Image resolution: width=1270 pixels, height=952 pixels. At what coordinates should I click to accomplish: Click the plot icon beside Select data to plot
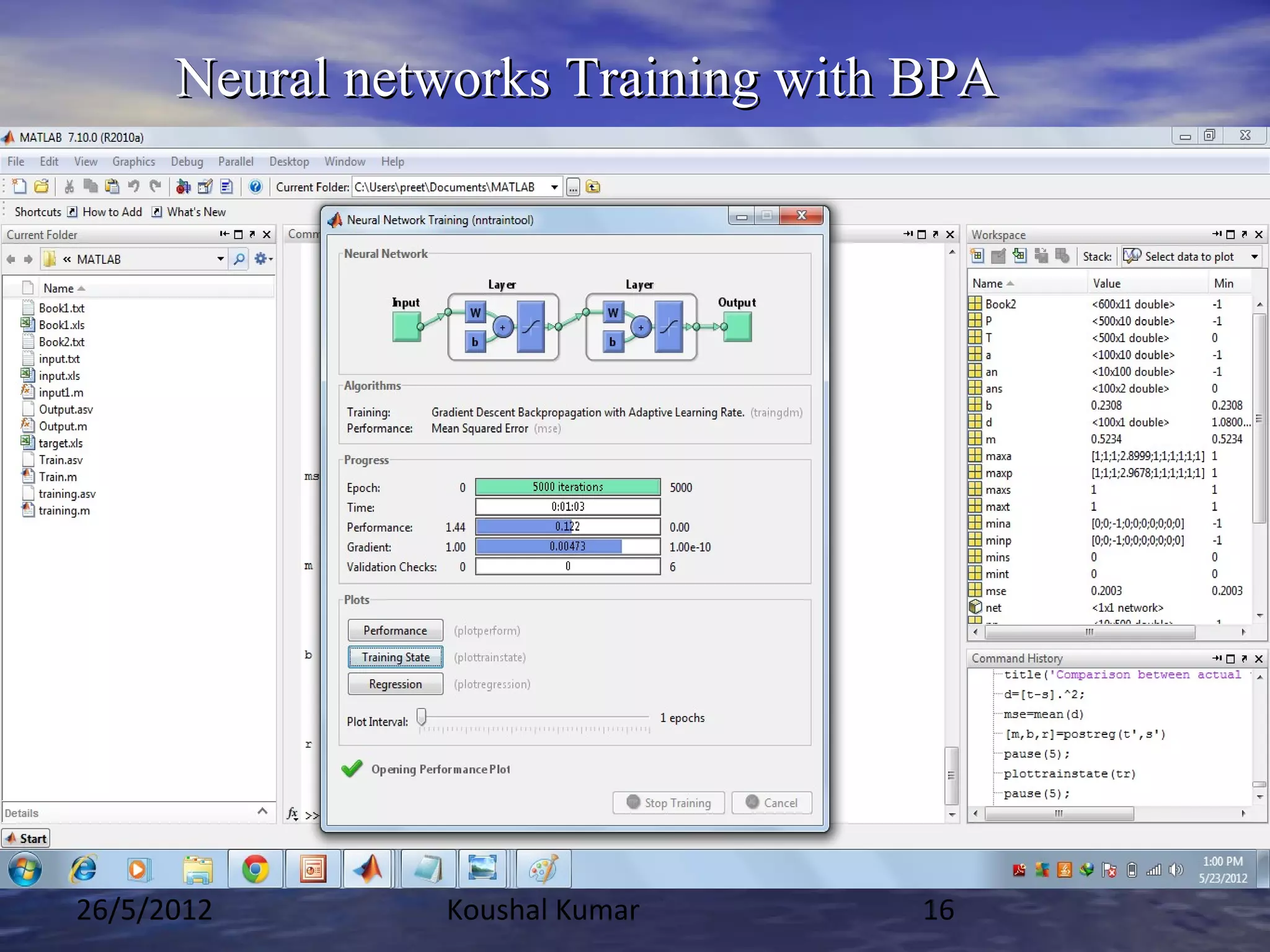(x=1132, y=256)
